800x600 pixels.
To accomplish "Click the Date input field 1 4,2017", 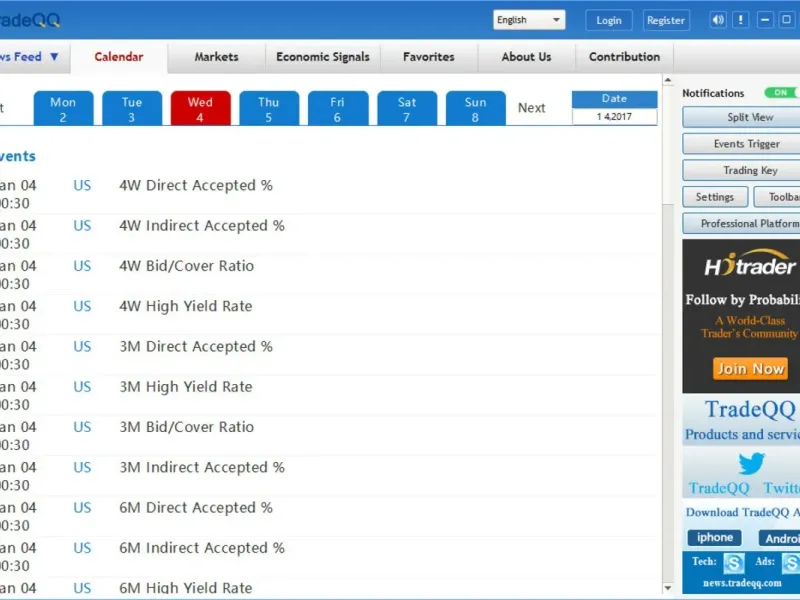I will click(614, 117).
